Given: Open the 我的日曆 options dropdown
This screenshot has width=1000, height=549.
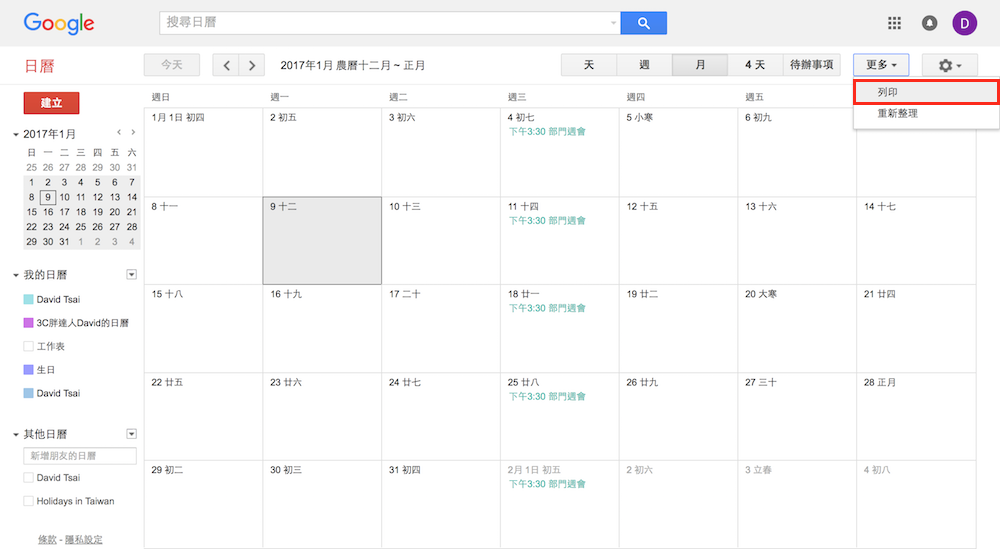Looking at the screenshot, I should coord(131,275).
